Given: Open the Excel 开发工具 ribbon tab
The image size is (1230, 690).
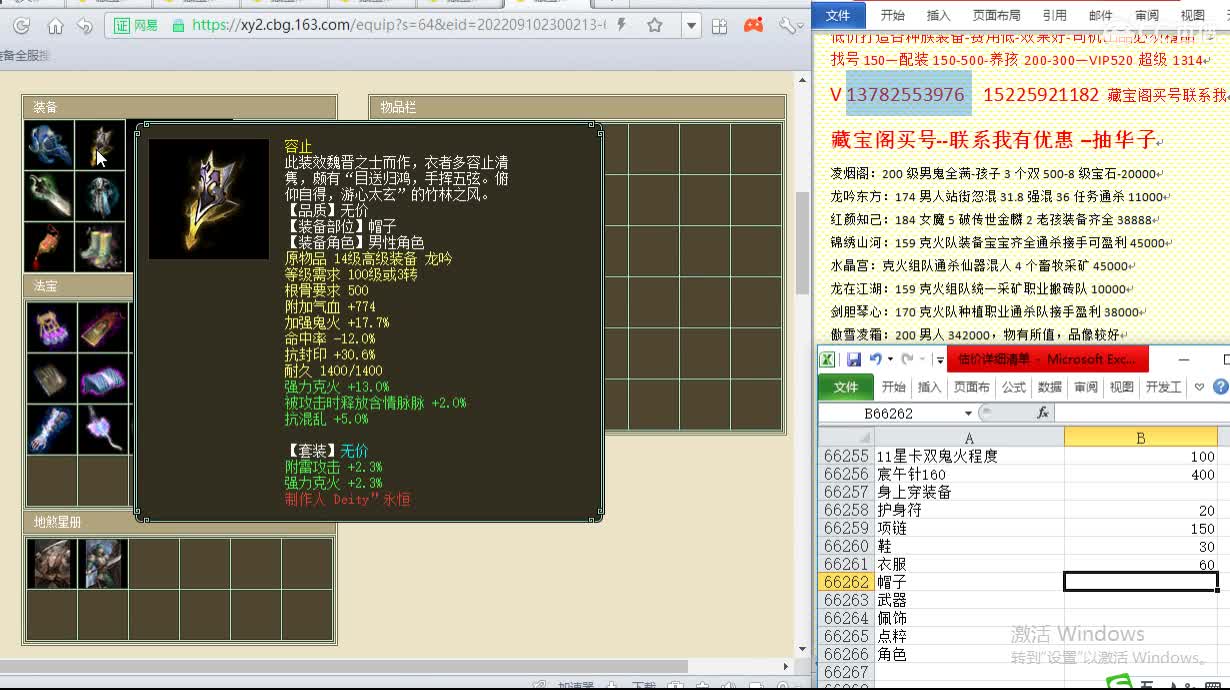Looking at the screenshot, I should point(1163,387).
